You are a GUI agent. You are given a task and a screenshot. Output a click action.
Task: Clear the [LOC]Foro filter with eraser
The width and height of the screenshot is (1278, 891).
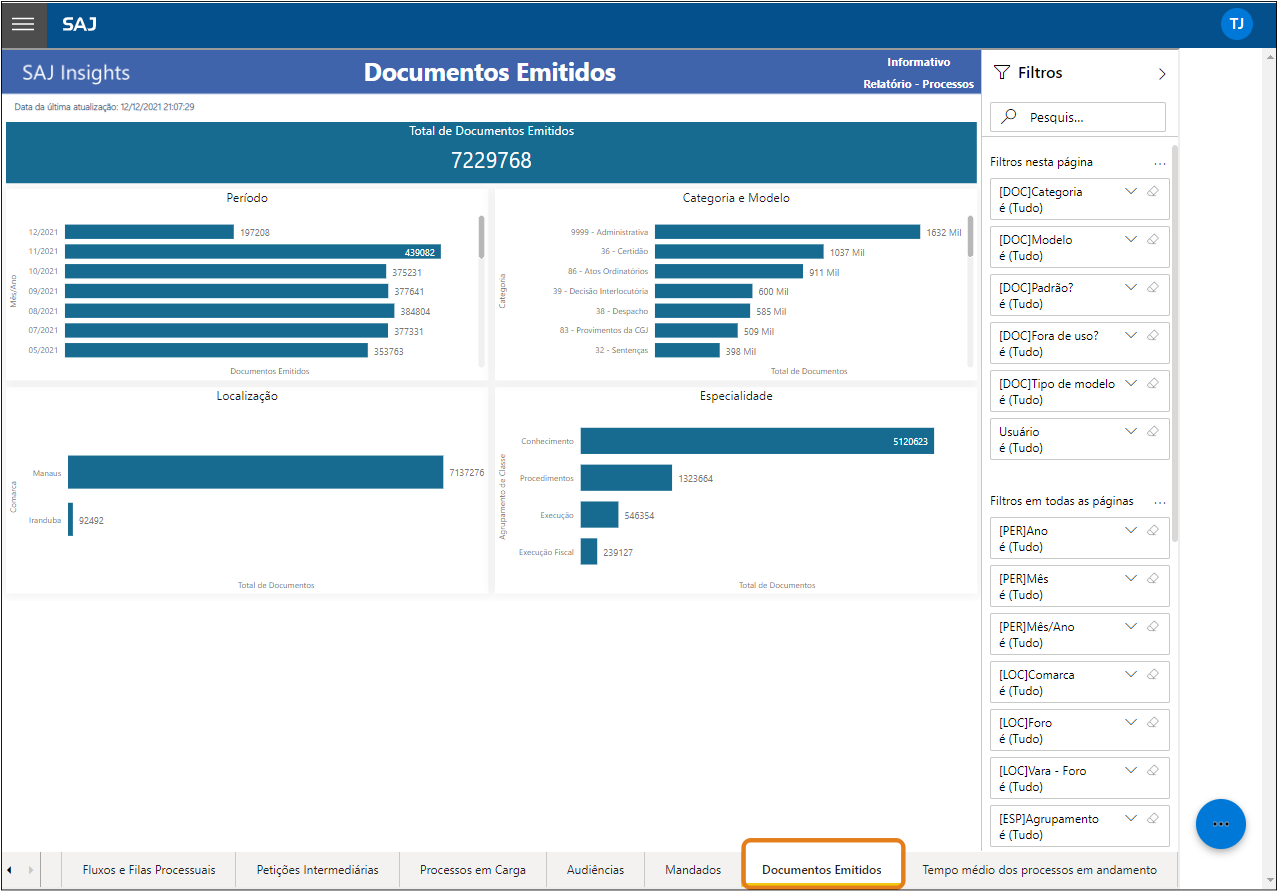point(1153,722)
